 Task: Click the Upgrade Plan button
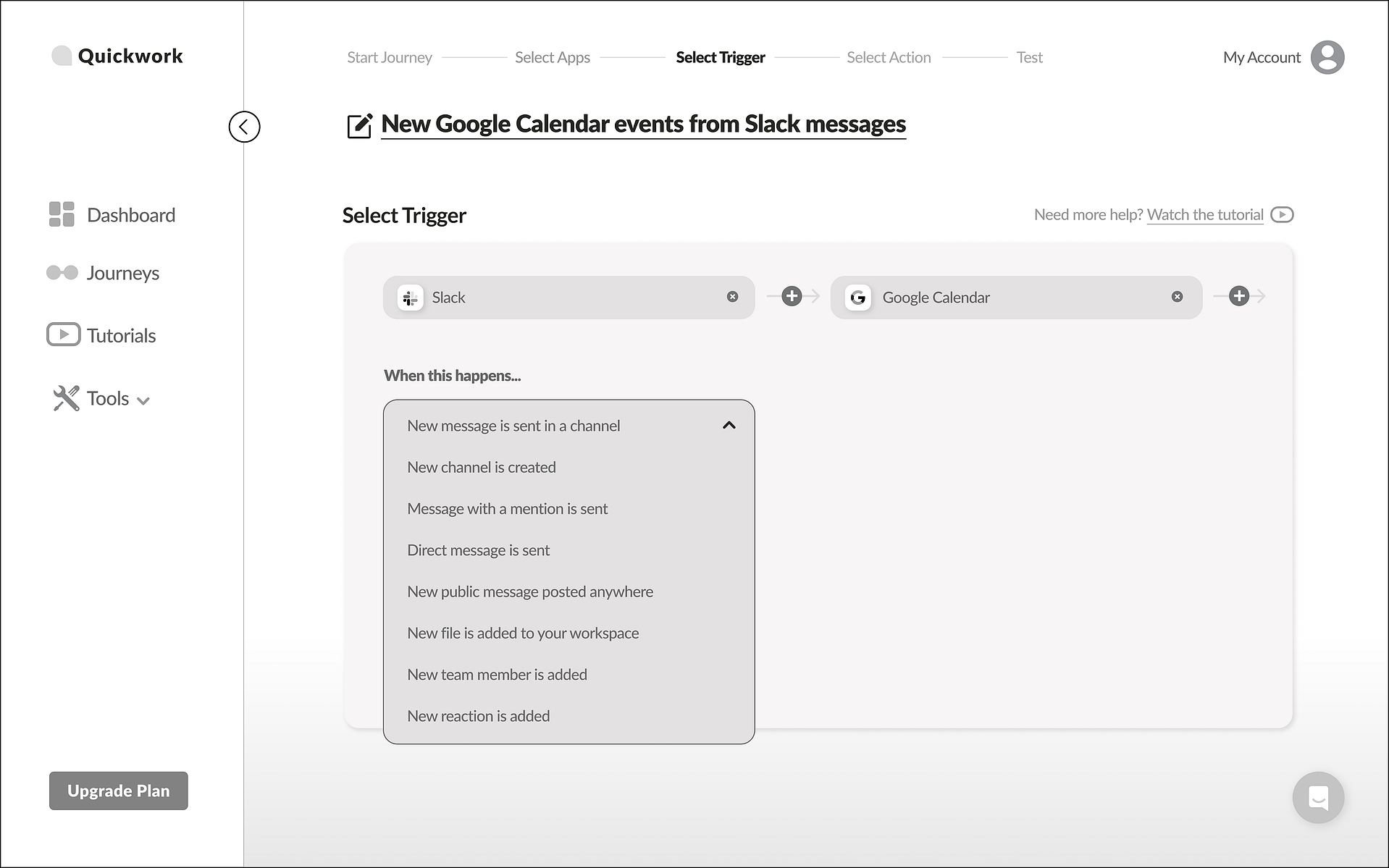click(x=119, y=791)
